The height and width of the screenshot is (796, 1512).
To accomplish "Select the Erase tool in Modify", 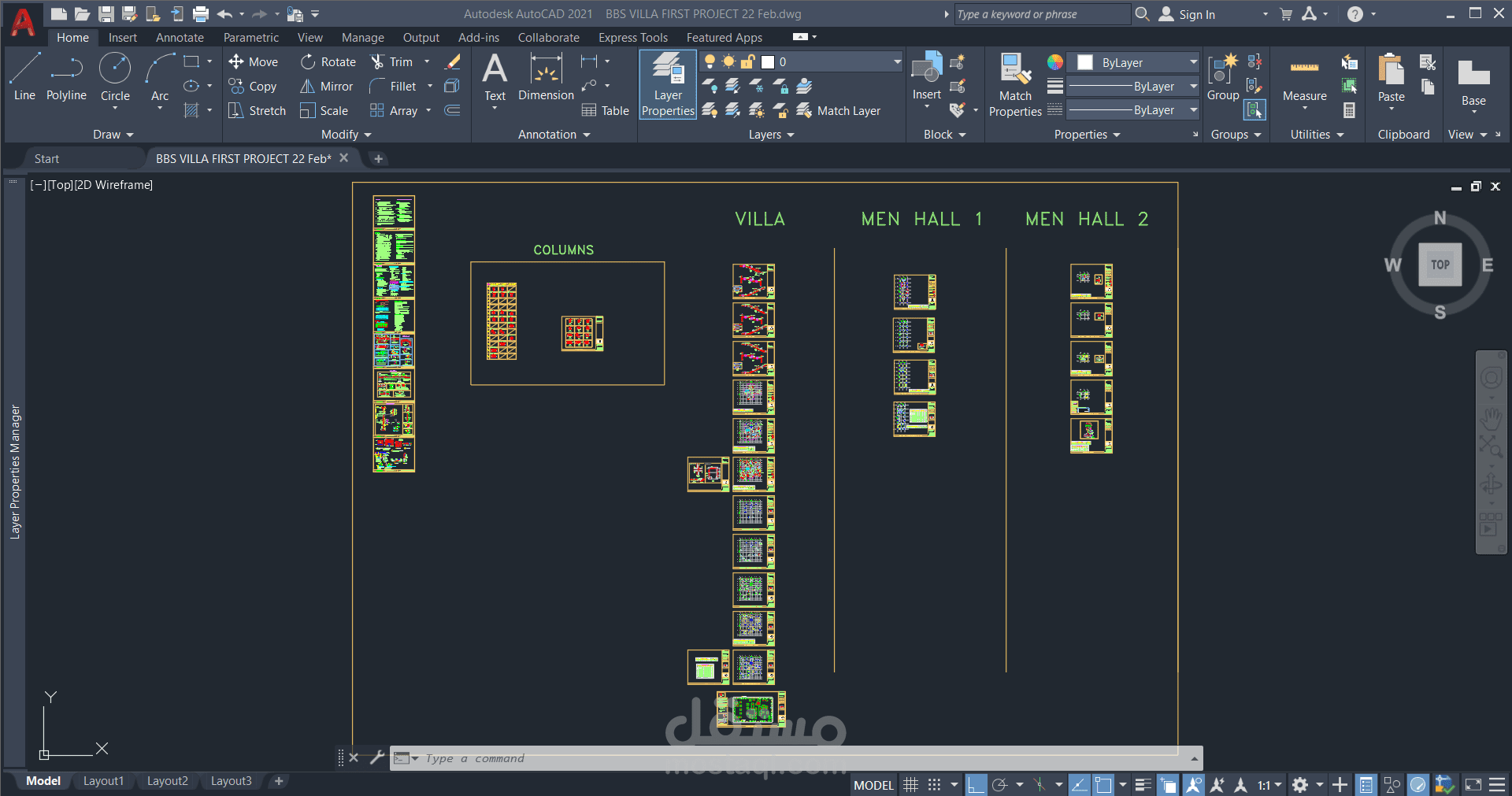I will [x=453, y=61].
